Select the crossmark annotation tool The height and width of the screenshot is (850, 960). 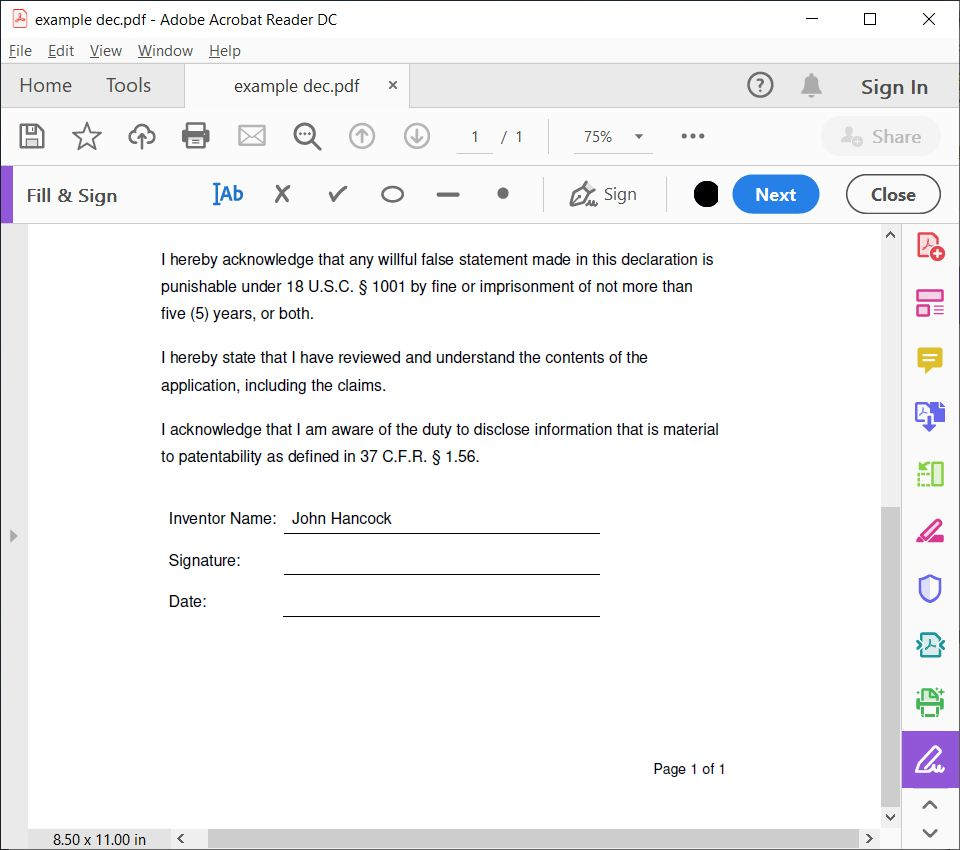(x=282, y=195)
